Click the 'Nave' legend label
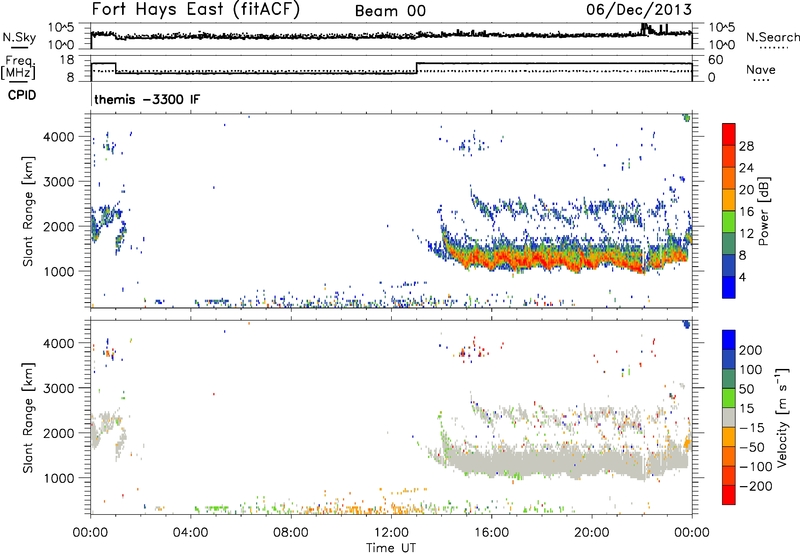Image resolution: width=800 pixels, height=554 pixels. pyautogui.click(x=761, y=69)
